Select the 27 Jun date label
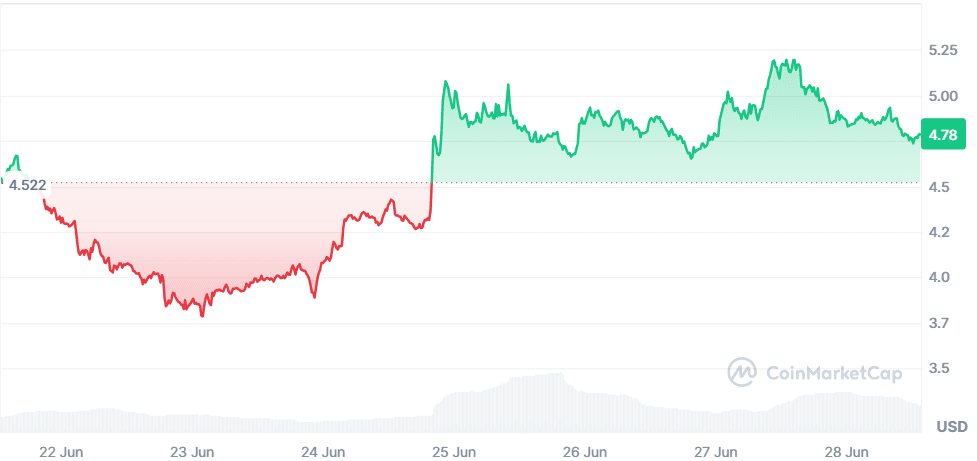Screen dimensions: 977x461 pos(715,450)
